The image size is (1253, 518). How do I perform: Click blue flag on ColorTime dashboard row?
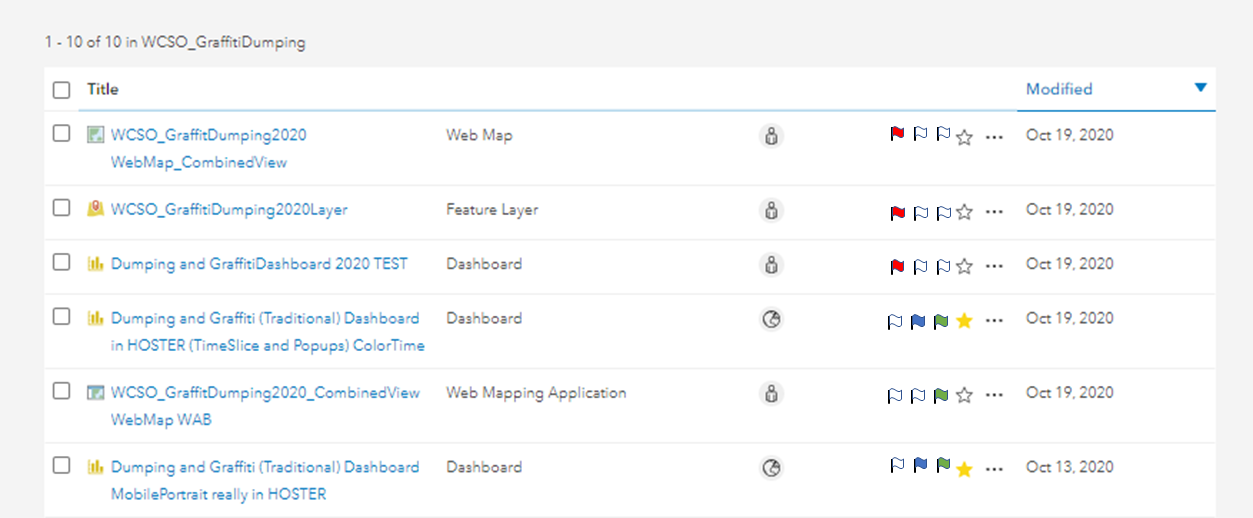[x=918, y=321]
